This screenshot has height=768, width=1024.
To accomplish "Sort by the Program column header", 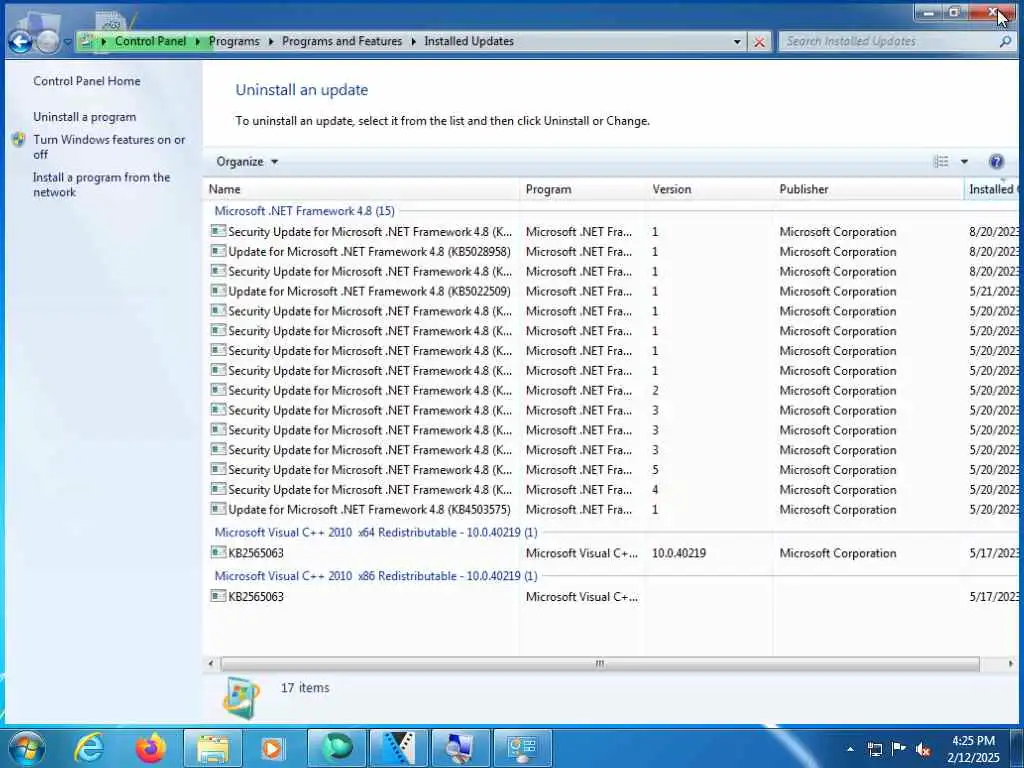I will pyautogui.click(x=583, y=189).
